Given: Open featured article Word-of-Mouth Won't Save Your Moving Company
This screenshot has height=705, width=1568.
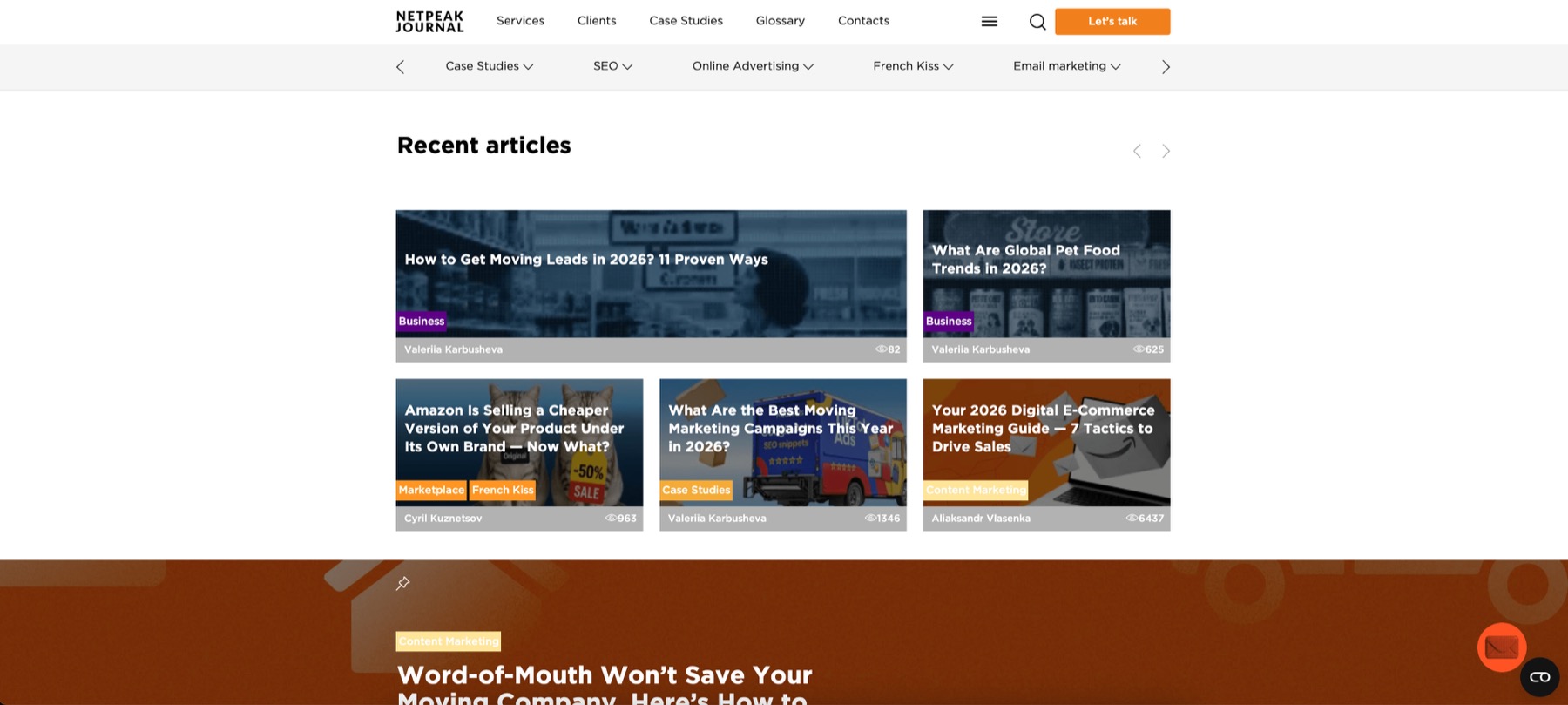Looking at the screenshot, I should [x=605, y=685].
